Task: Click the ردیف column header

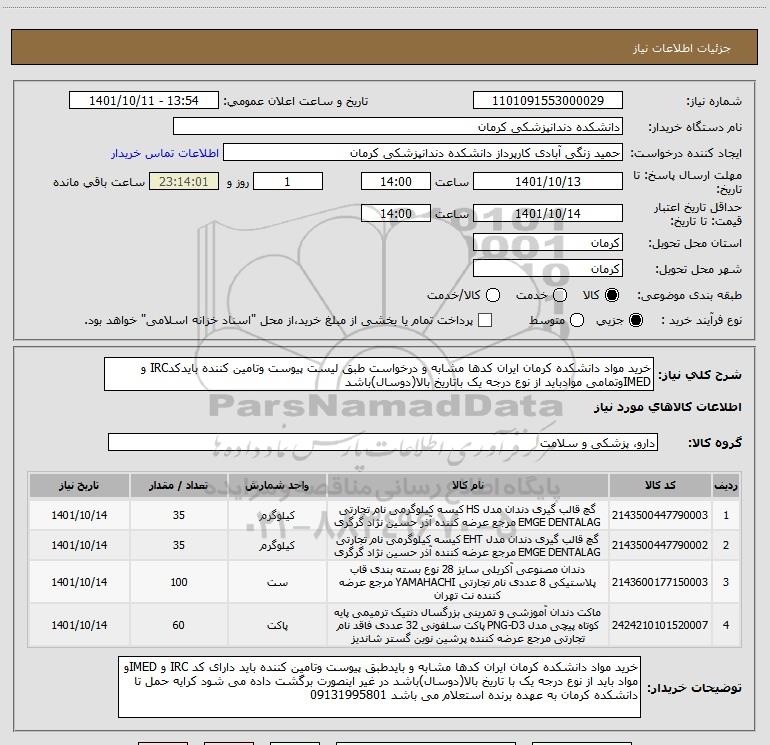Action: (x=726, y=485)
